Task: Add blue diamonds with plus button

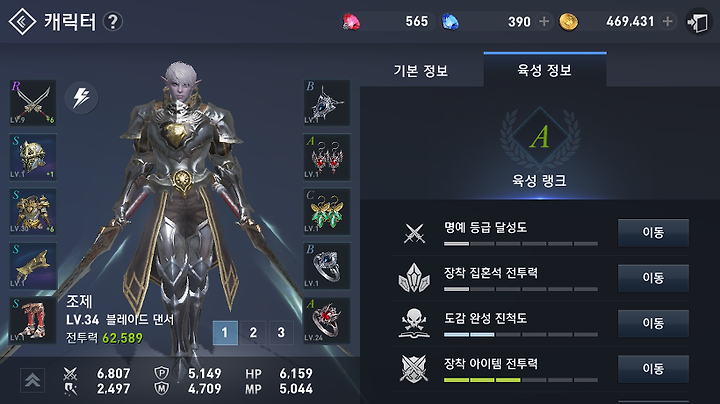Action: click(x=544, y=21)
